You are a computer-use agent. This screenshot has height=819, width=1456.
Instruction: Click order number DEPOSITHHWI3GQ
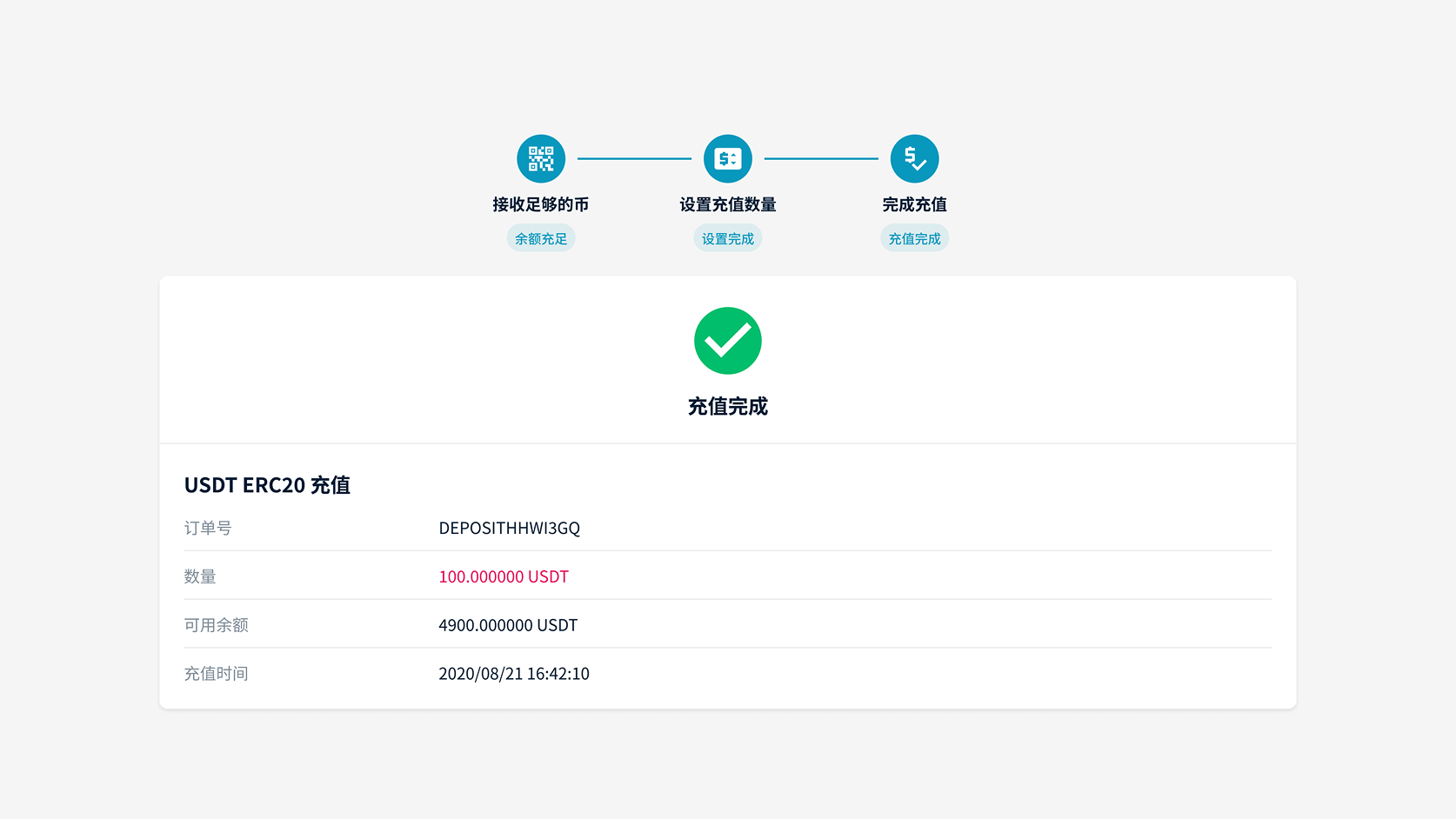point(510,528)
